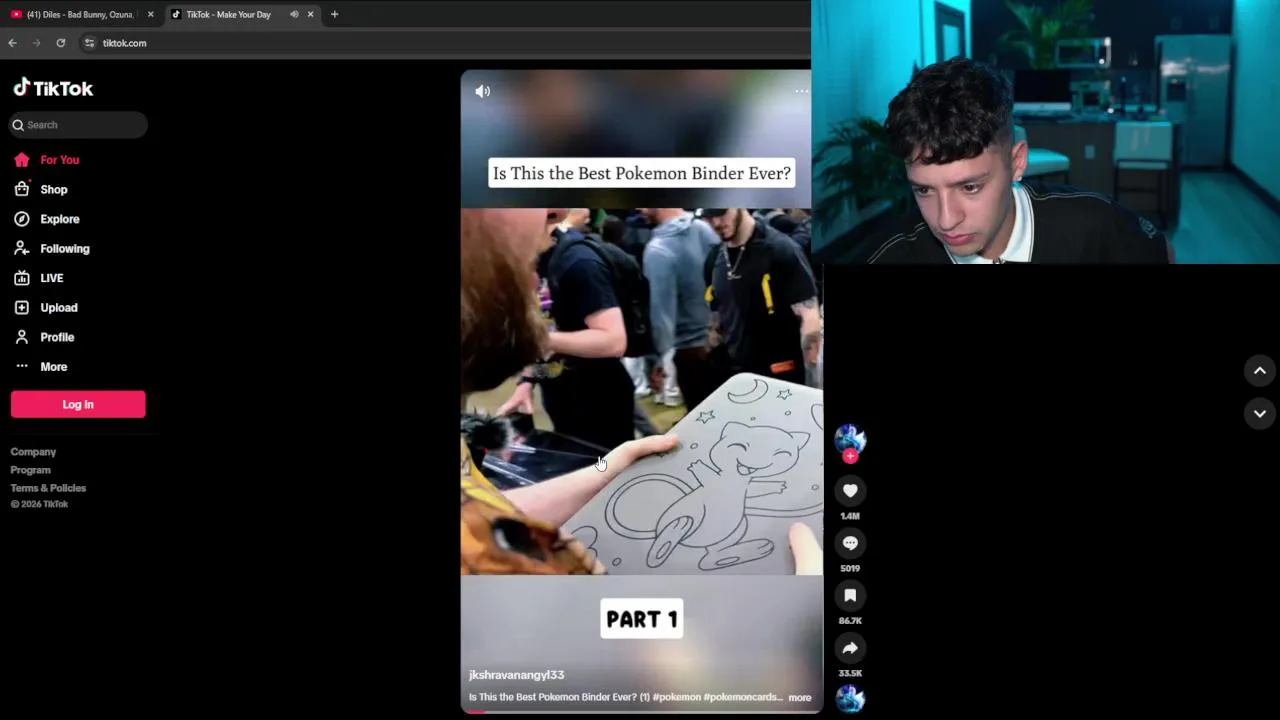Open the Following feed
The height and width of the screenshot is (720, 1280).
pos(64,249)
